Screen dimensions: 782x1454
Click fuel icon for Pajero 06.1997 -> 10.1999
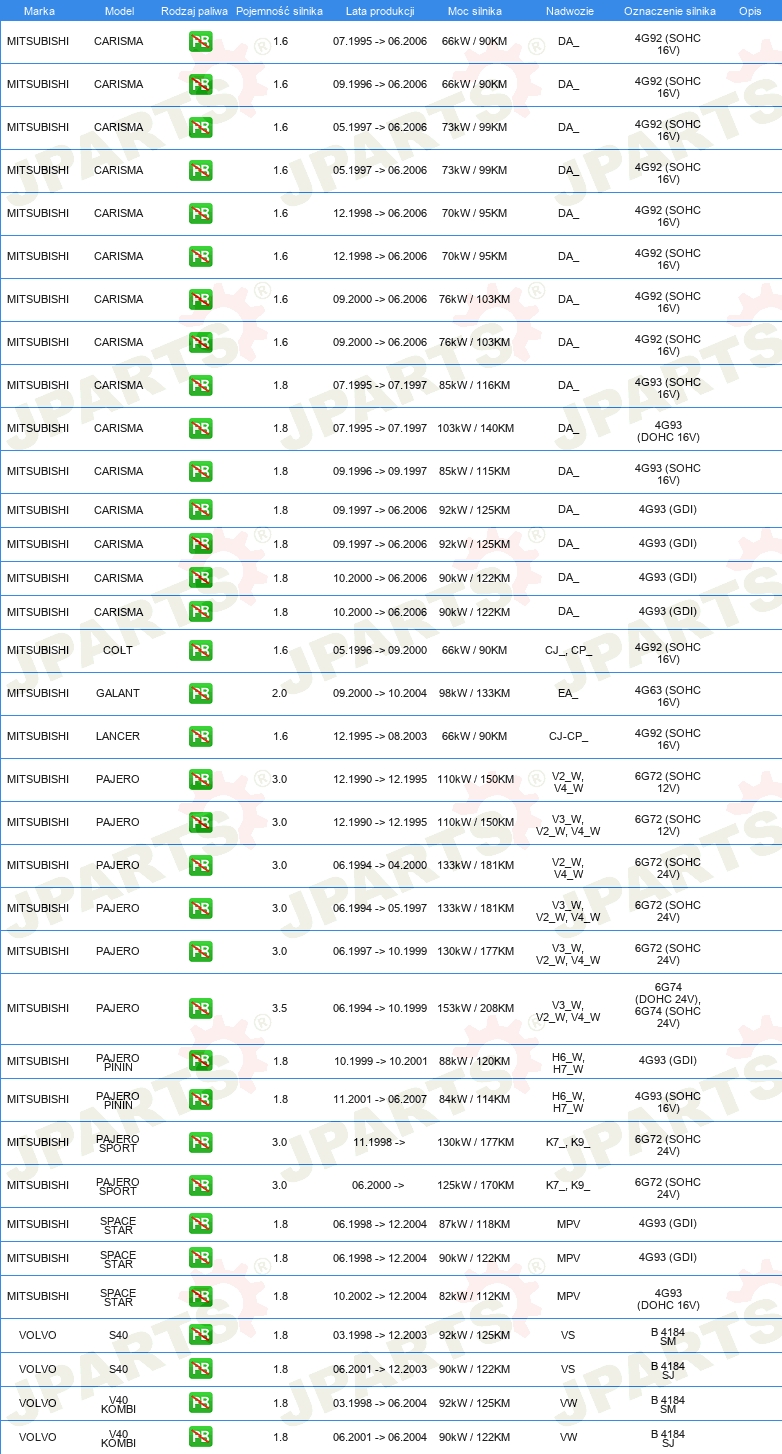tap(200, 951)
